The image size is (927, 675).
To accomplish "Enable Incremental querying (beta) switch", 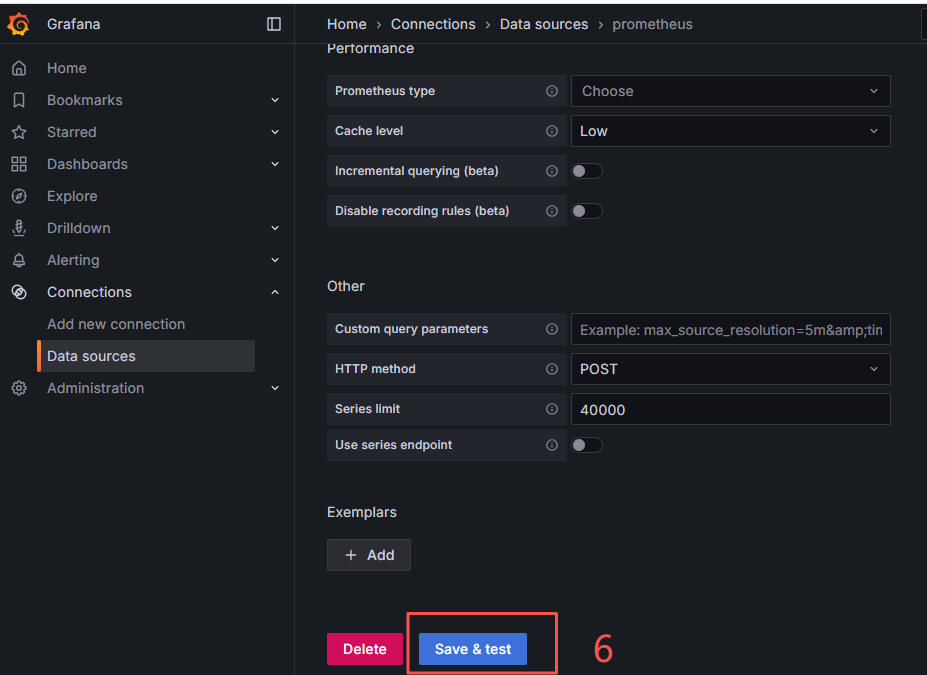I will (587, 171).
